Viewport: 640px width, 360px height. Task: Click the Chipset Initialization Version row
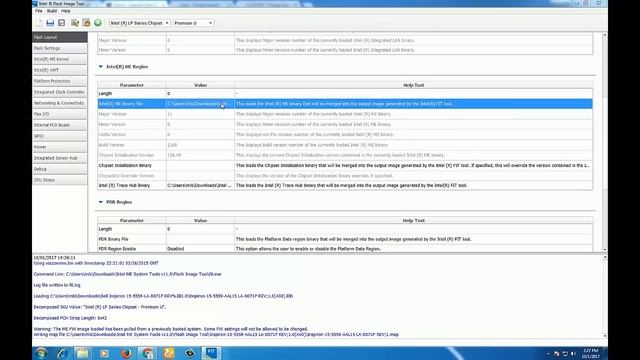tap(345, 155)
